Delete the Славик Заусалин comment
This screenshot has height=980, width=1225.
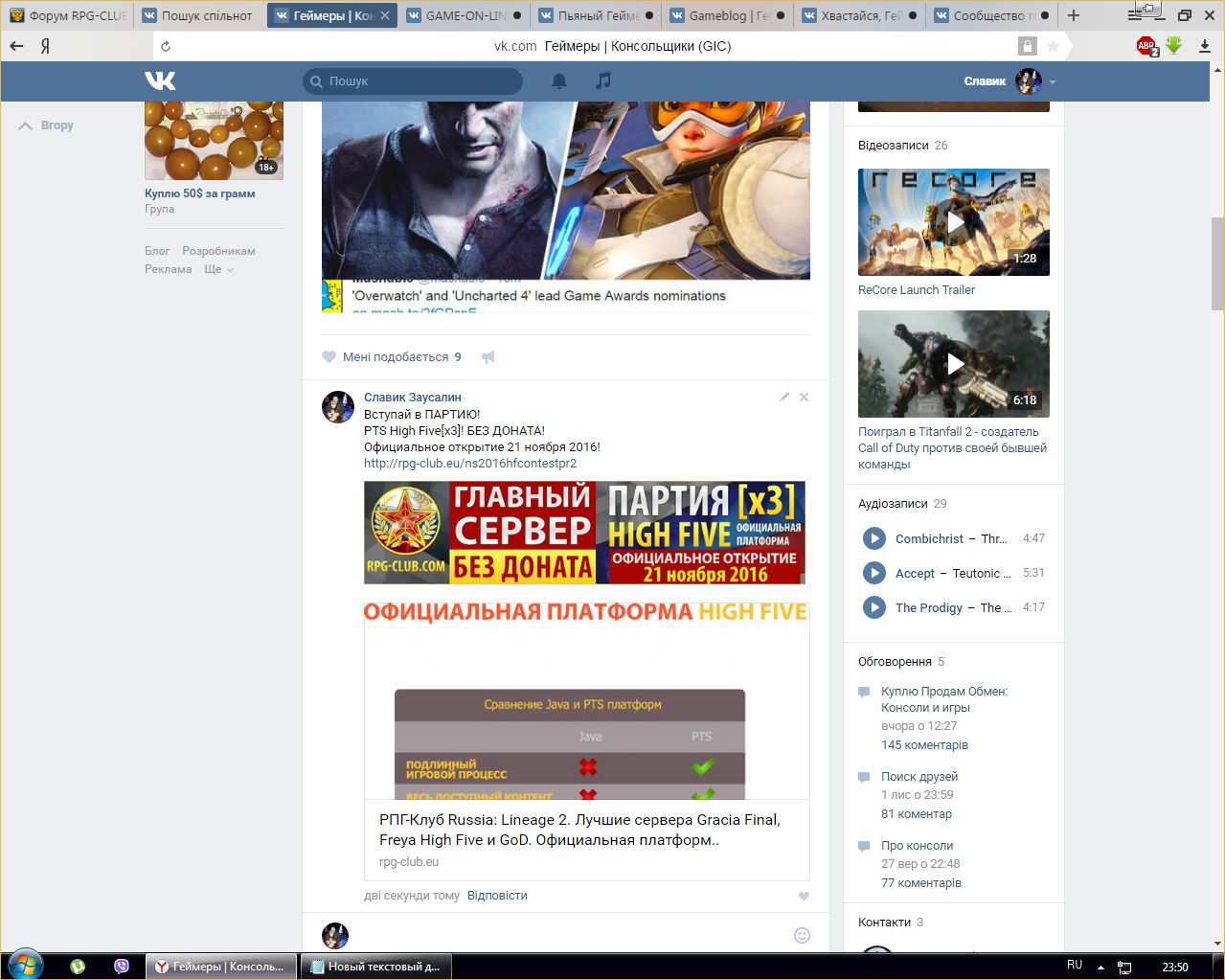[804, 397]
